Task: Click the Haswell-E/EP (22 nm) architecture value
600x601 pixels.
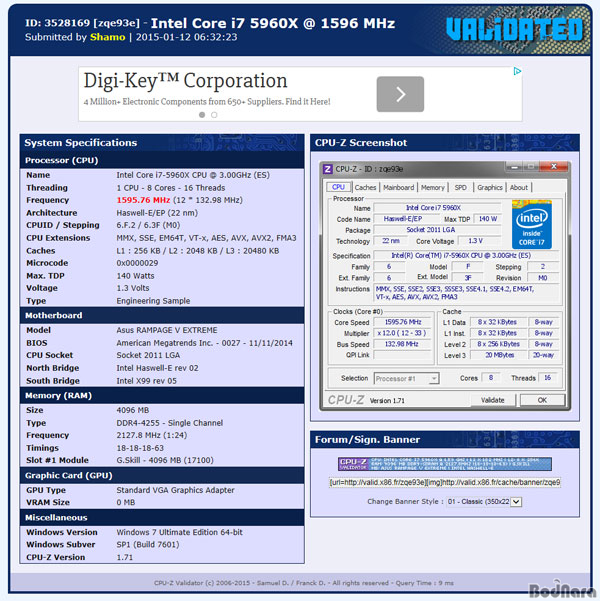Action: [157, 213]
